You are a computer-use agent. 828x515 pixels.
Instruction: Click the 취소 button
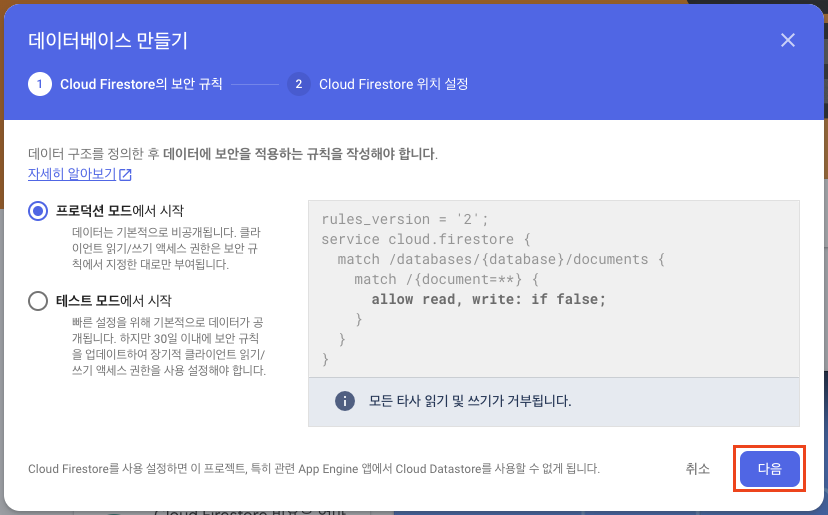point(697,469)
